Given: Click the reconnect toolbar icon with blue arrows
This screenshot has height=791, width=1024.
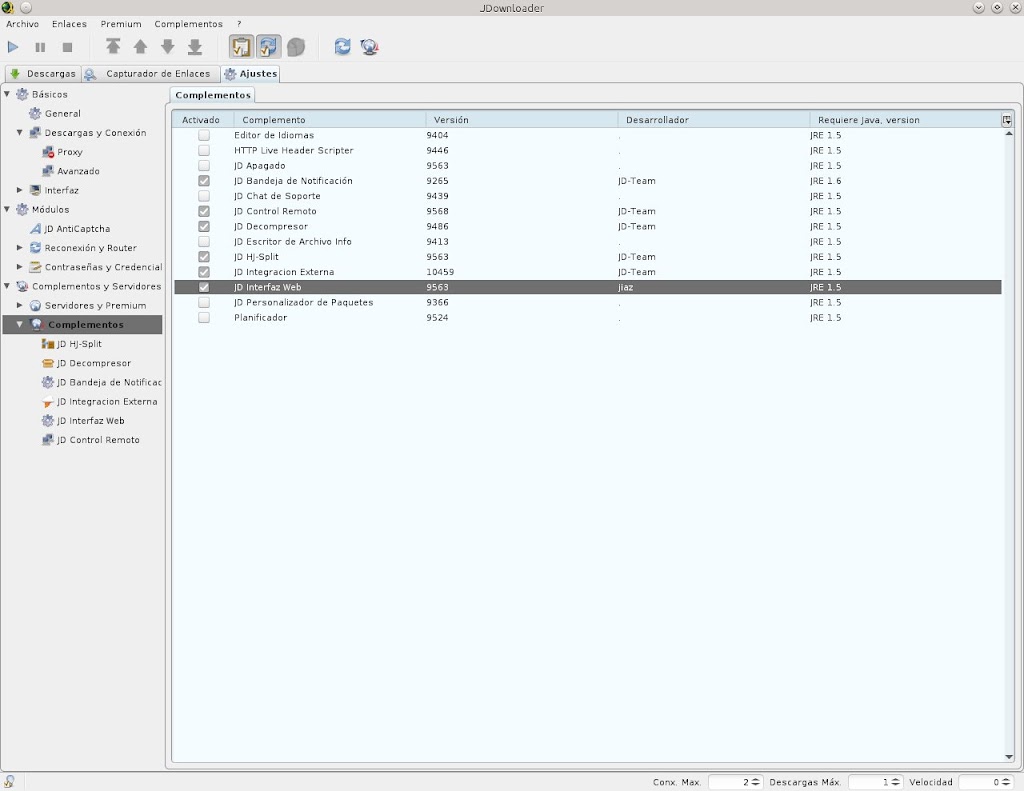Looking at the screenshot, I should click(x=343, y=47).
